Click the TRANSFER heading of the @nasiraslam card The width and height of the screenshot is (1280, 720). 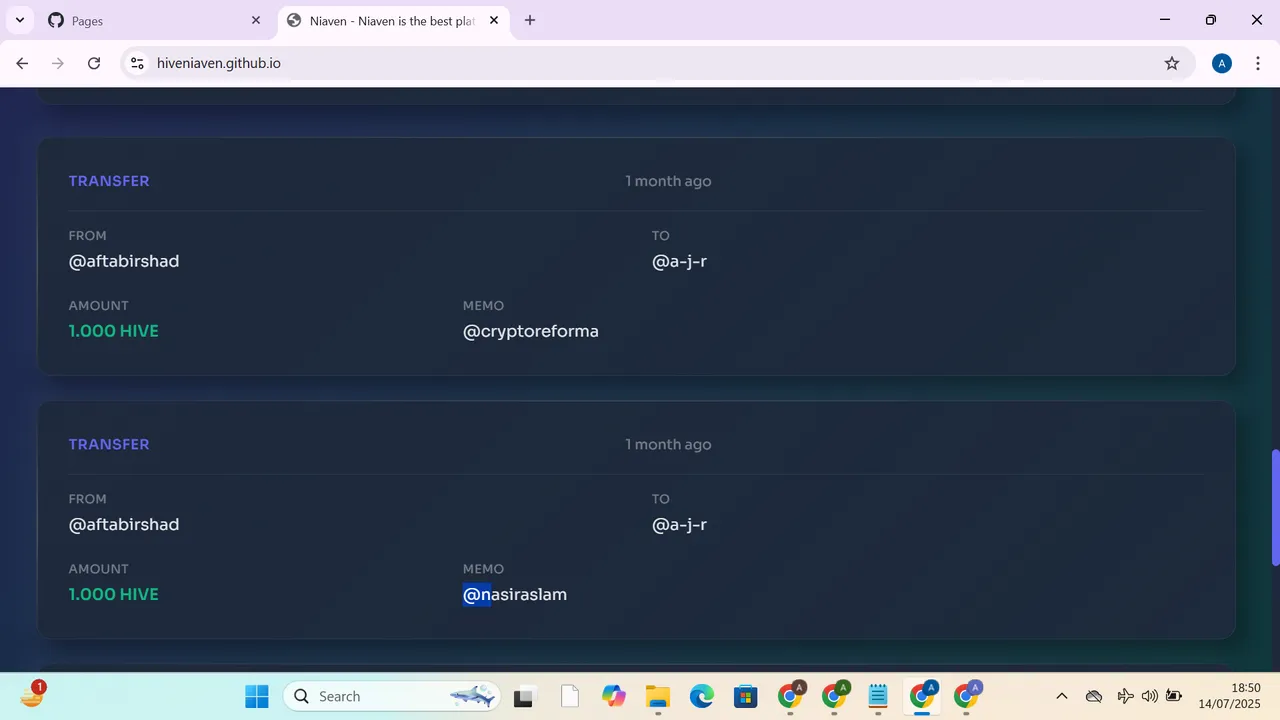(109, 444)
